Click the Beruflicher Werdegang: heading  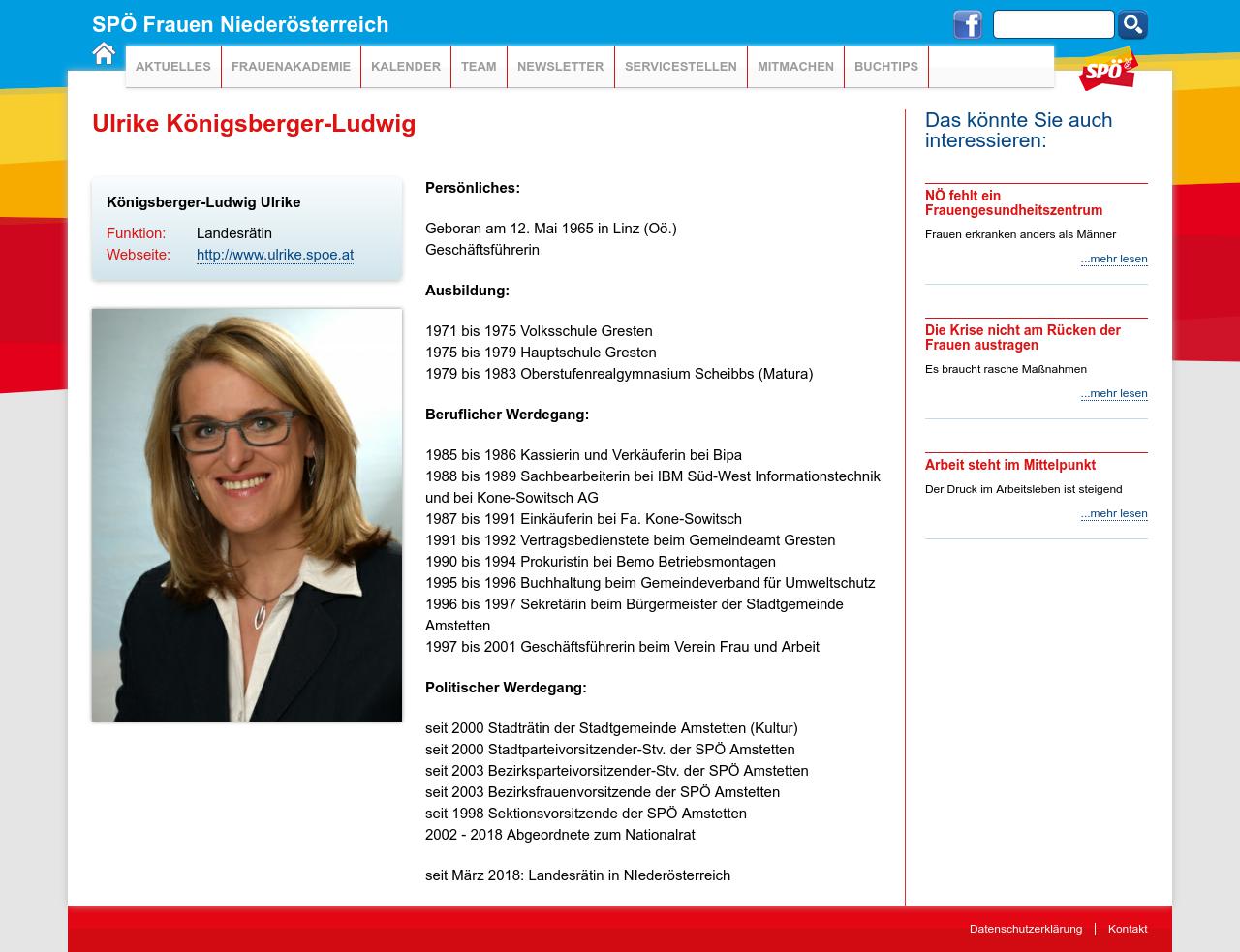tap(507, 415)
